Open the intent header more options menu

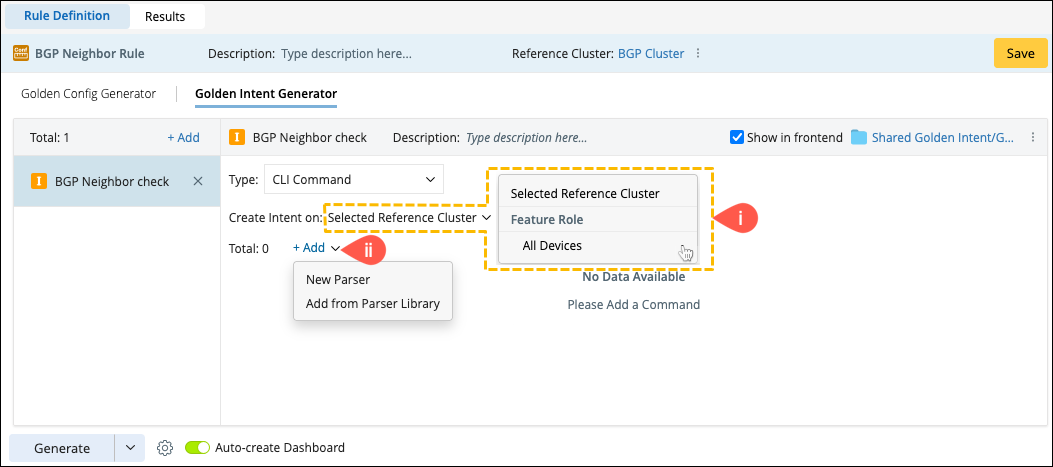tap(1031, 138)
